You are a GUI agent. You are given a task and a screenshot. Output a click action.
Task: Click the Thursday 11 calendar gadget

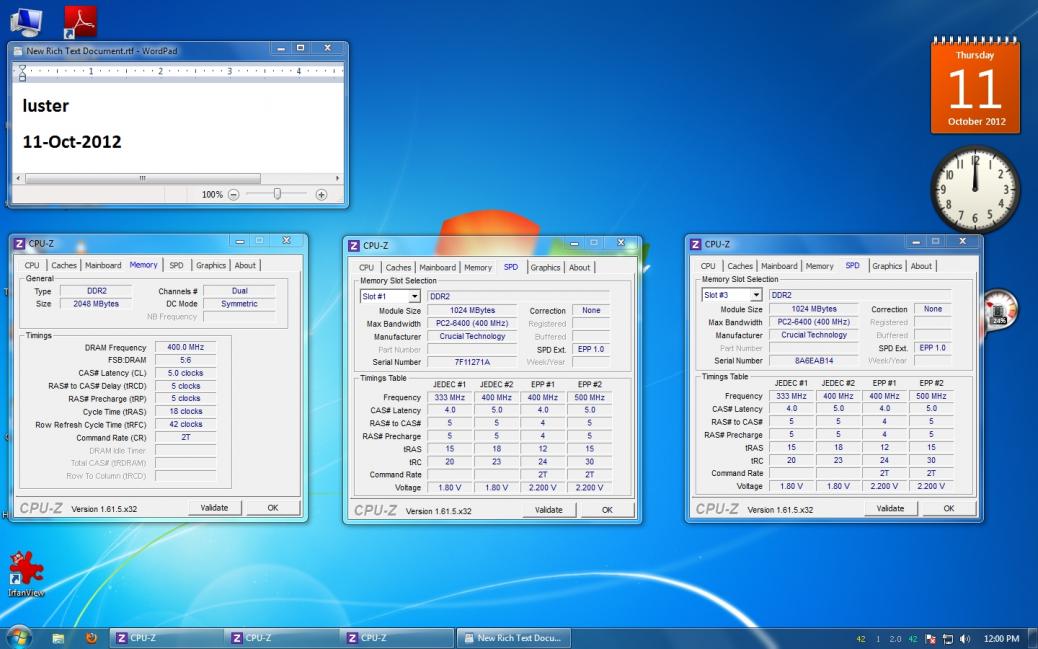[975, 85]
